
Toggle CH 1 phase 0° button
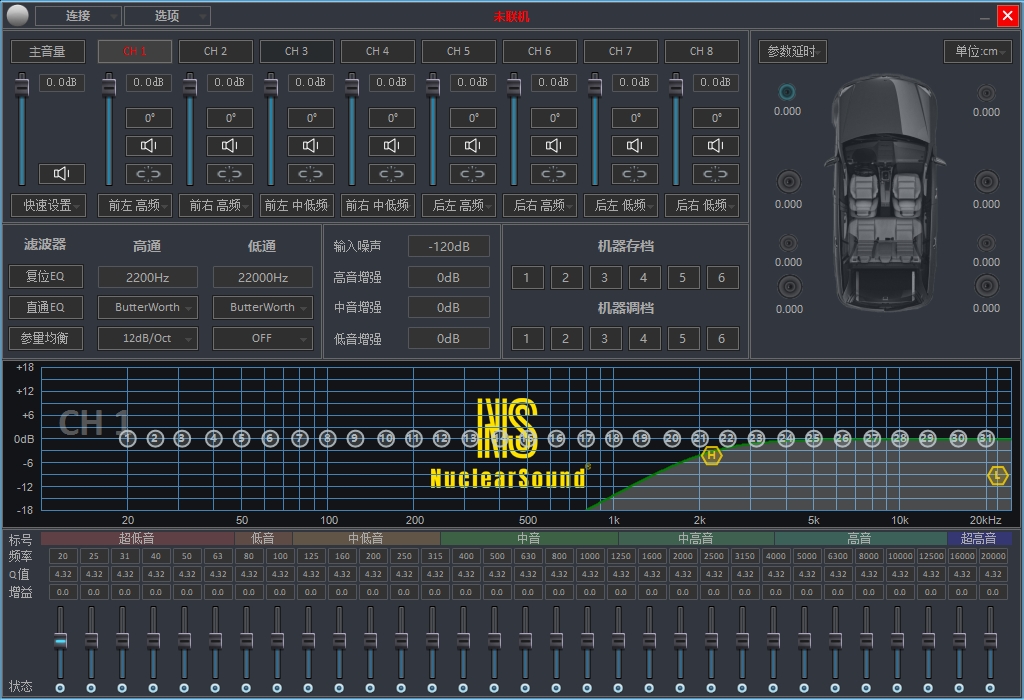pos(149,118)
